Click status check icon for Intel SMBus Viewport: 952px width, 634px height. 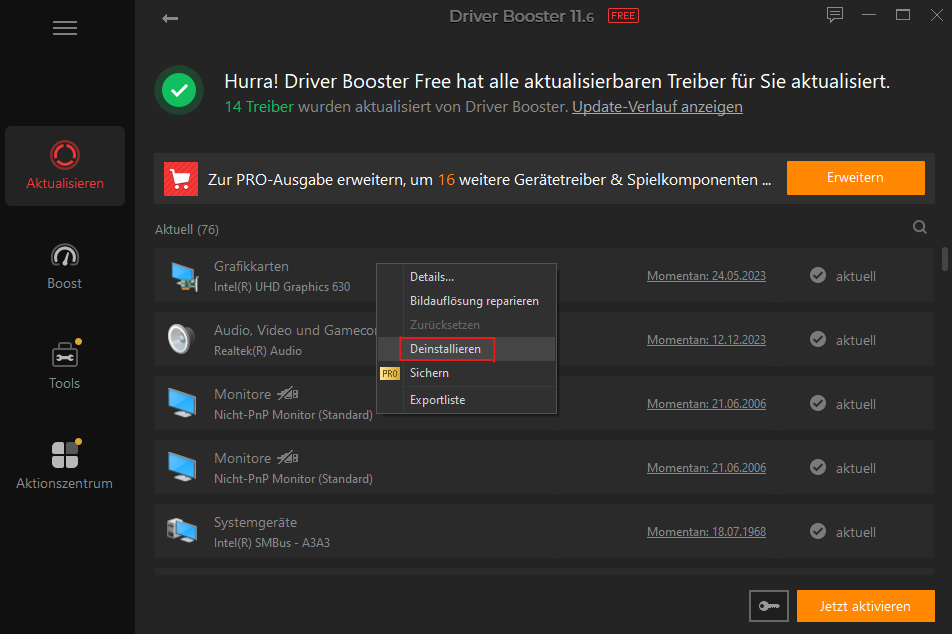point(818,531)
